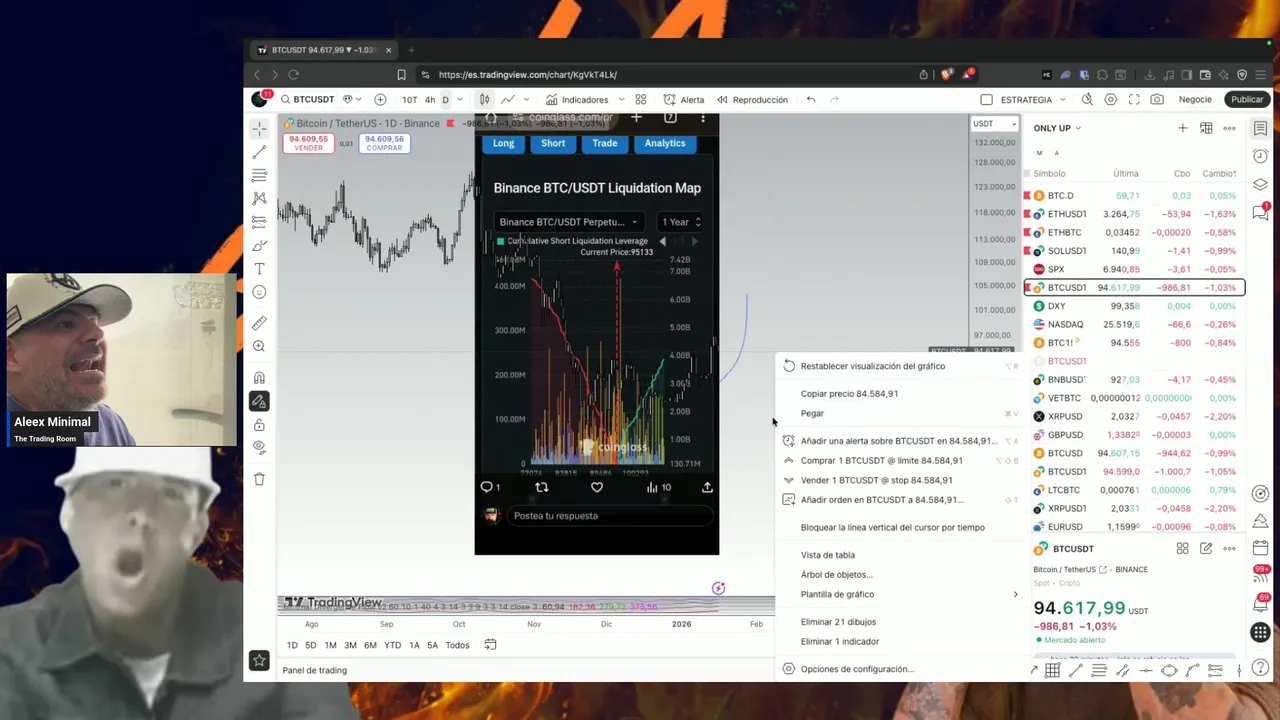
Task: Activate the zoom in tool
Action: [x=259, y=346]
